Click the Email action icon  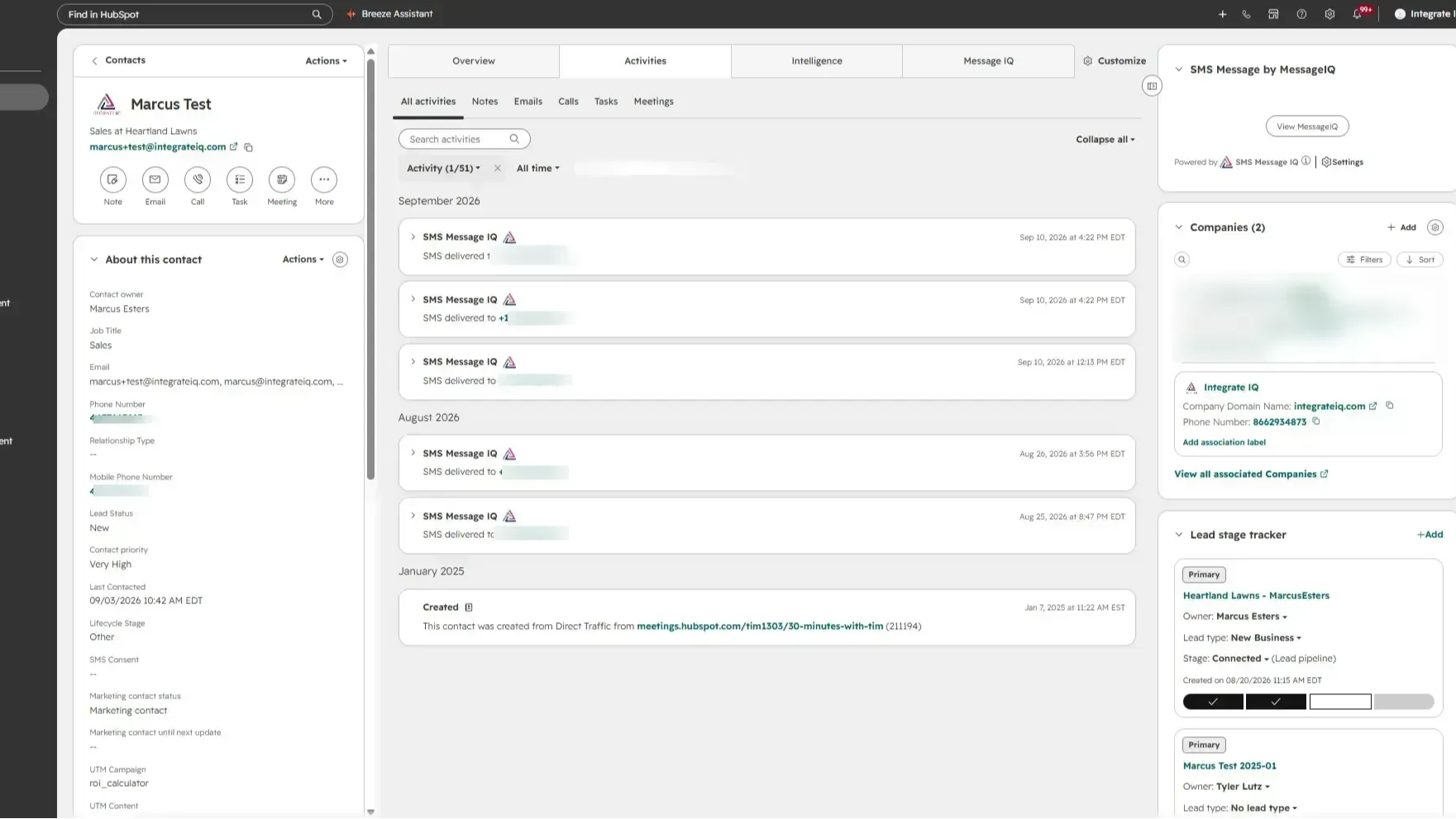click(155, 179)
